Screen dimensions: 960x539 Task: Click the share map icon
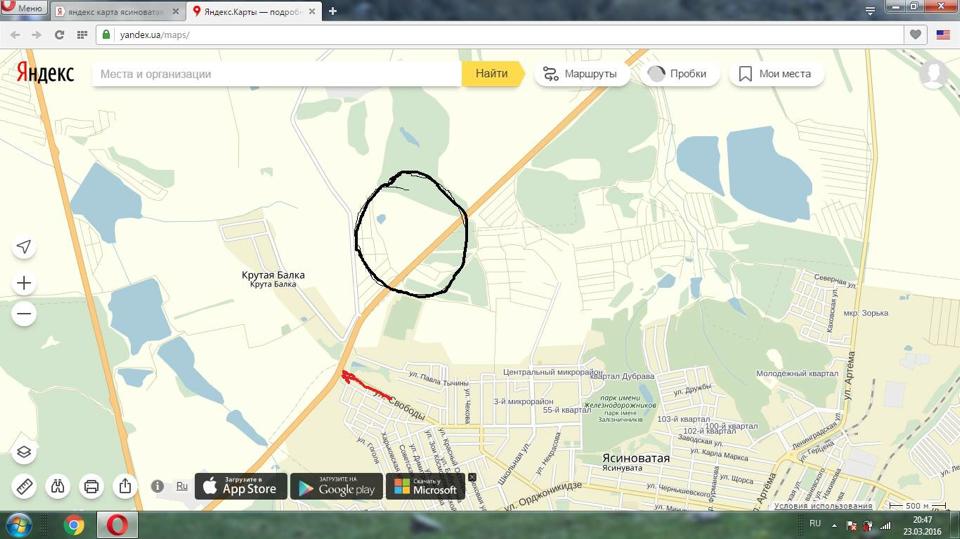click(x=124, y=487)
